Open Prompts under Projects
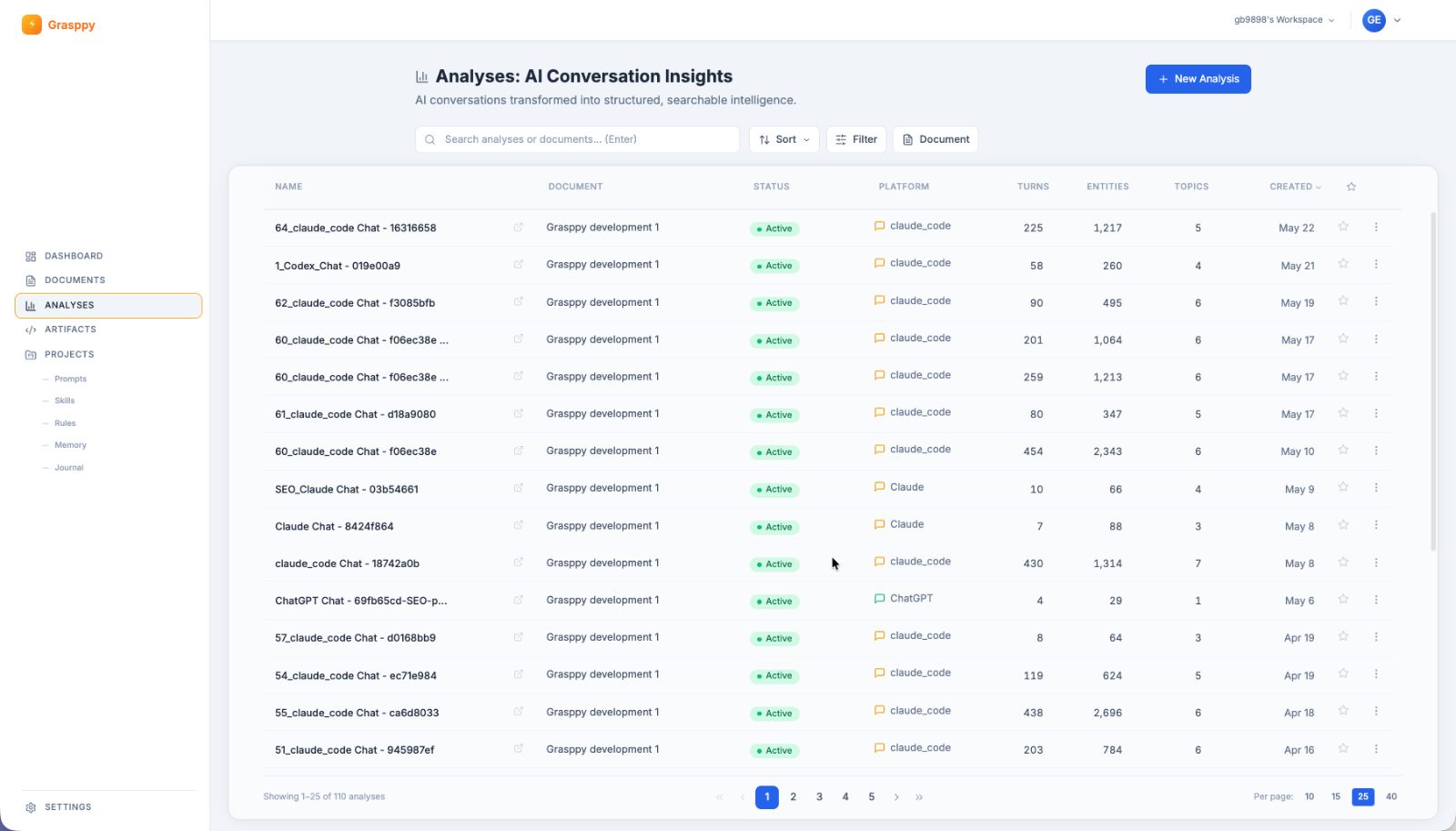Image resolution: width=1456 pixels, height=831 pixels. (x=70, y=379)
